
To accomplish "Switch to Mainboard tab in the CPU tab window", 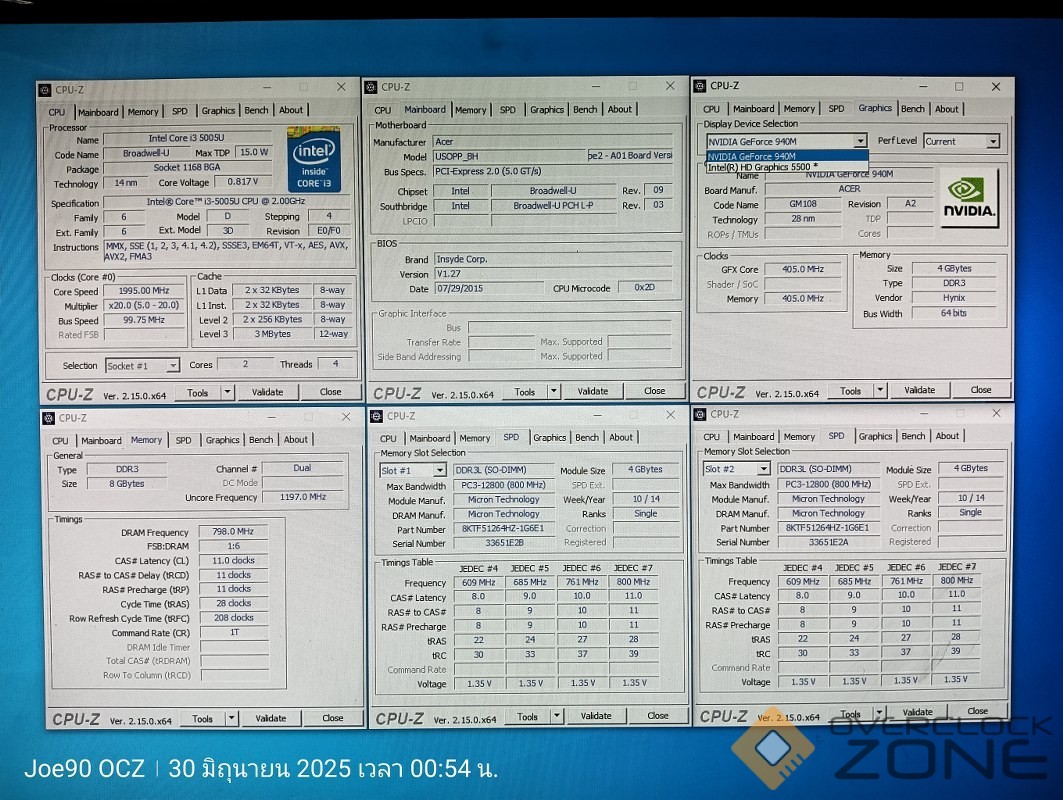I will coord(98,112).
